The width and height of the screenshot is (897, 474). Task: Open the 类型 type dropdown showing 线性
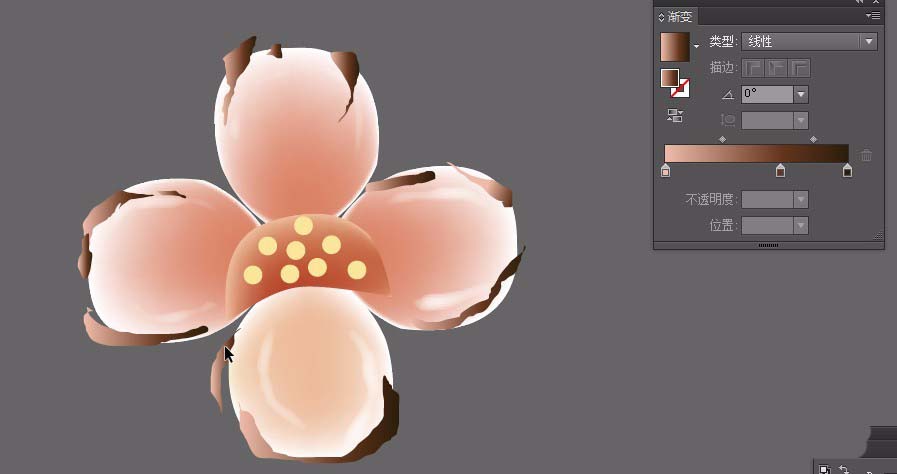pyautogui.click(x=809, y=41)
